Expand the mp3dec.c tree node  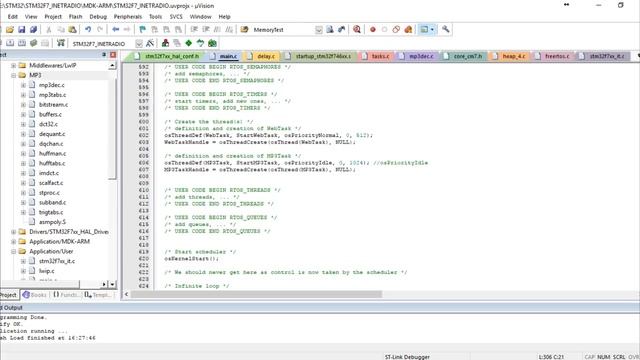(x=23, y=85)
